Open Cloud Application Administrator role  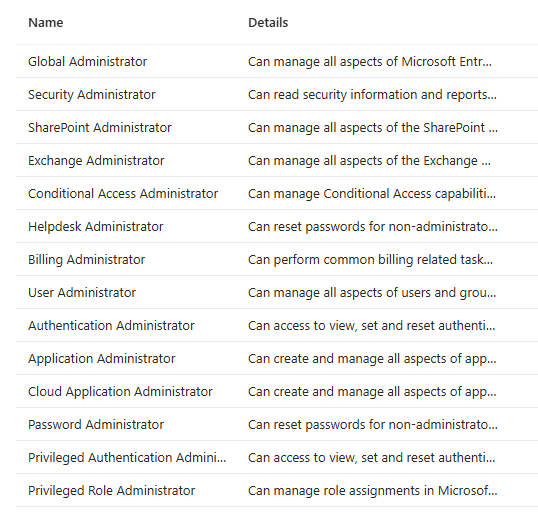(120, 391)
